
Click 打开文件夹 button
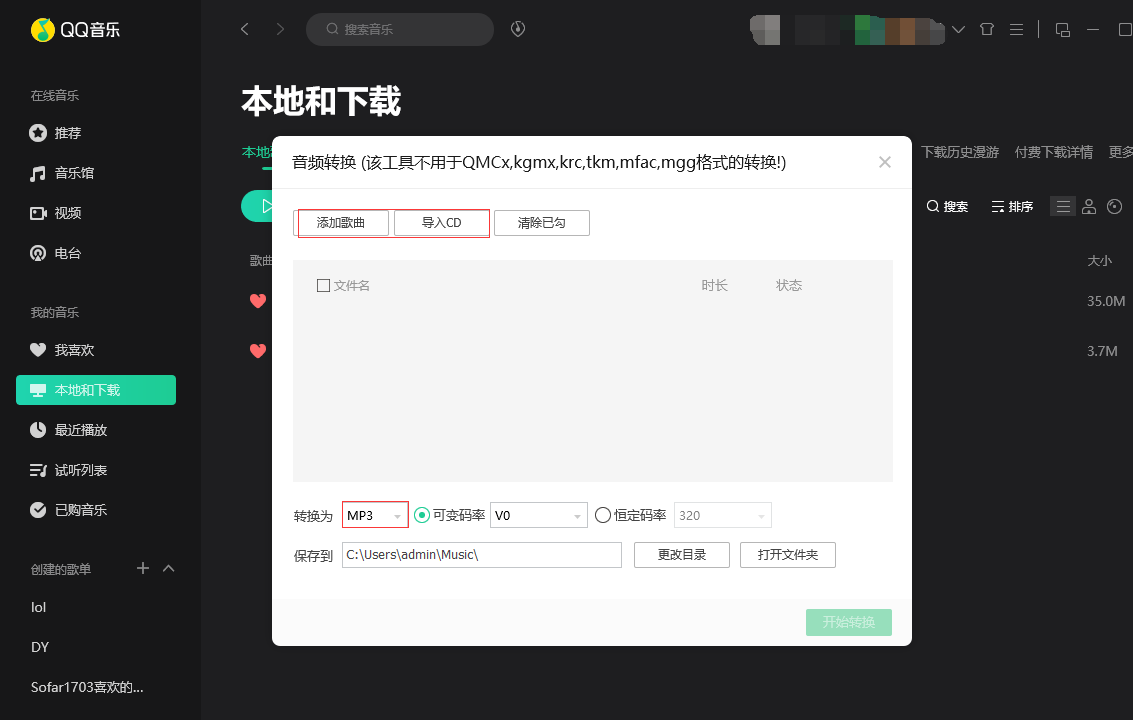788,555
